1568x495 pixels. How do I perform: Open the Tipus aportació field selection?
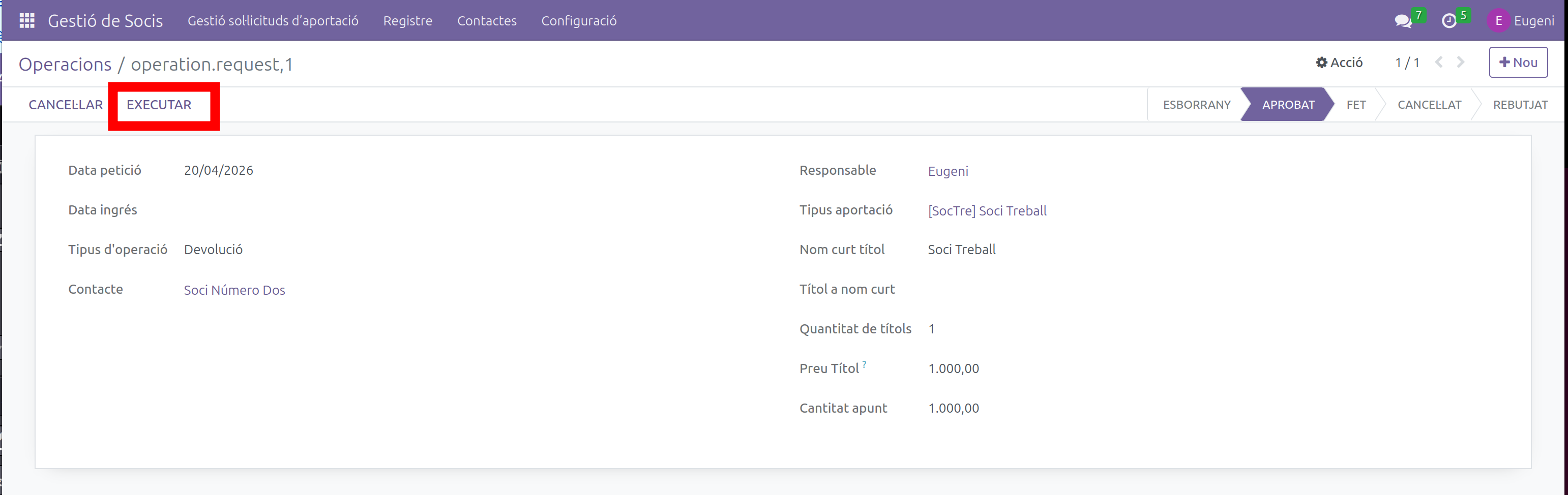coord(987,210)
